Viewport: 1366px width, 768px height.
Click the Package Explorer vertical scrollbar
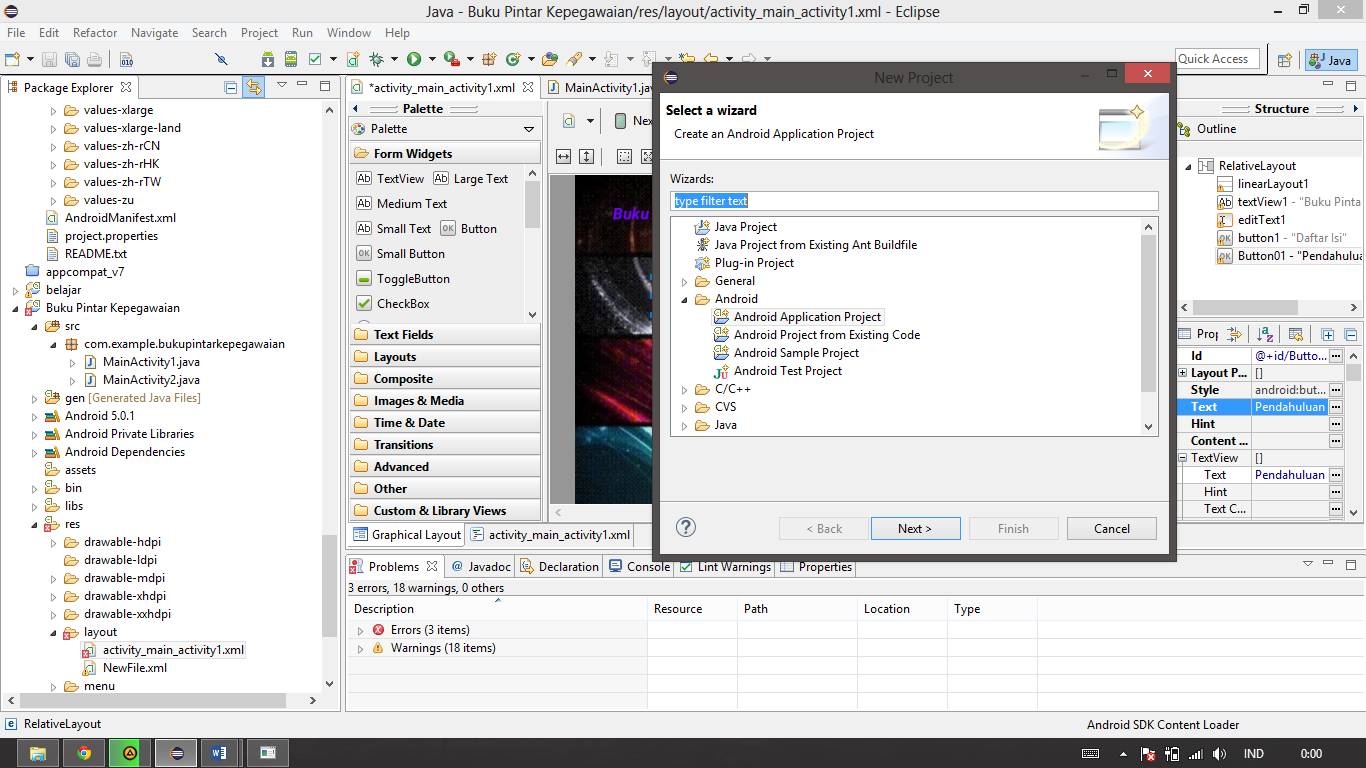[330, 587]
